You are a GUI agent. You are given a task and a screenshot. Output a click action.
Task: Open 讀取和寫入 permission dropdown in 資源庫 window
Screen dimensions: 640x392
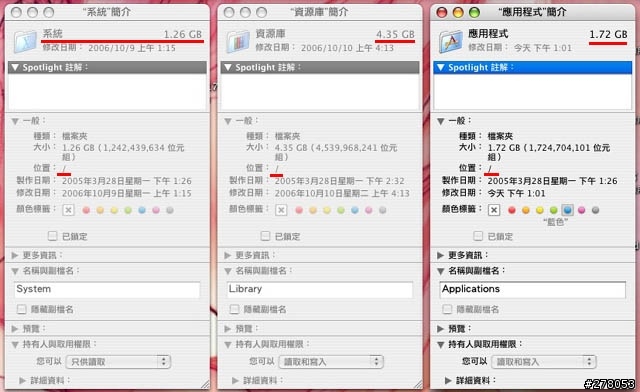pyautogui.click(x=331, y=361)
